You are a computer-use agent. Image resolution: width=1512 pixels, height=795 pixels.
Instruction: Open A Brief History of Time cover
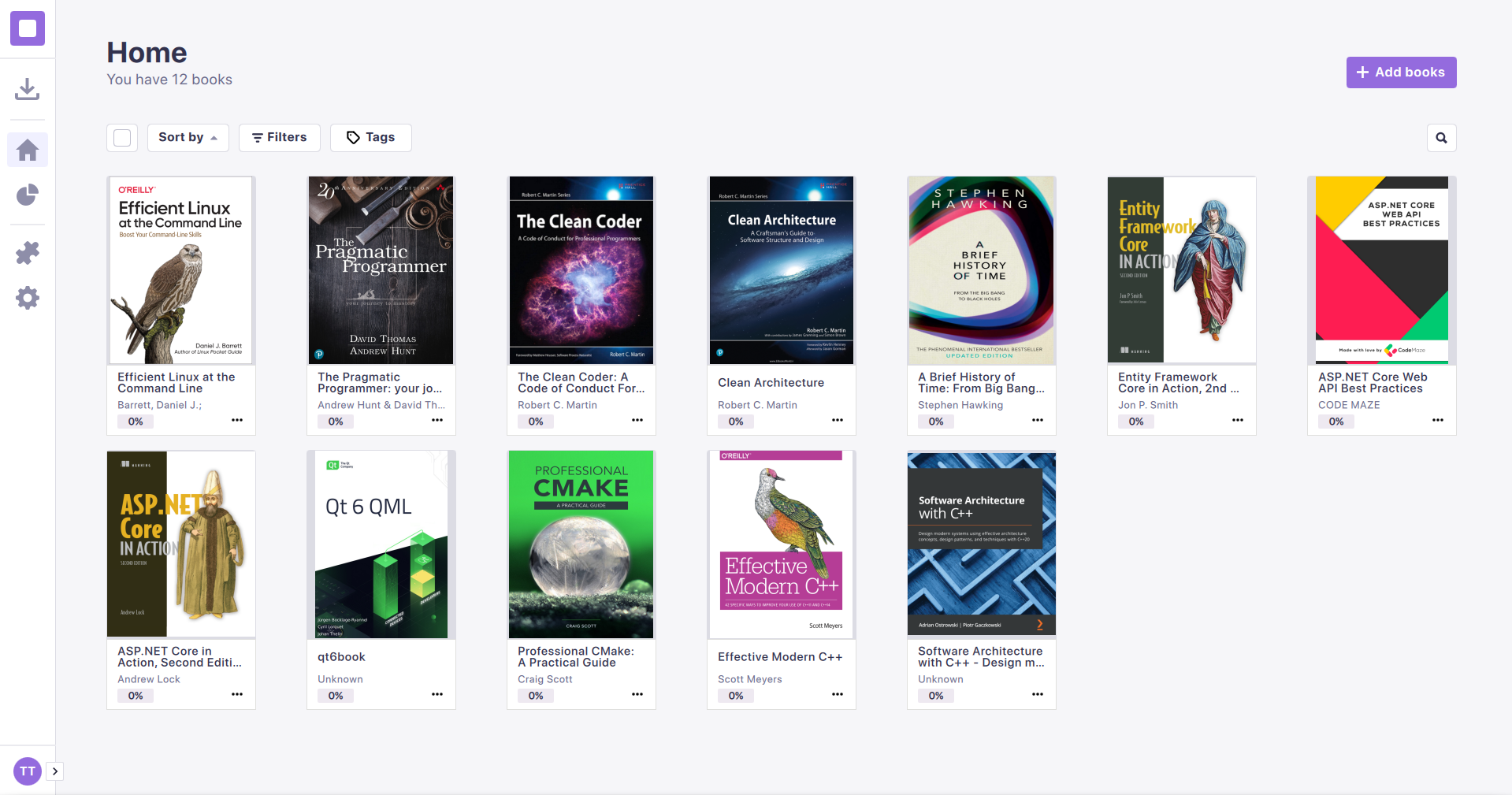point(981,269)
